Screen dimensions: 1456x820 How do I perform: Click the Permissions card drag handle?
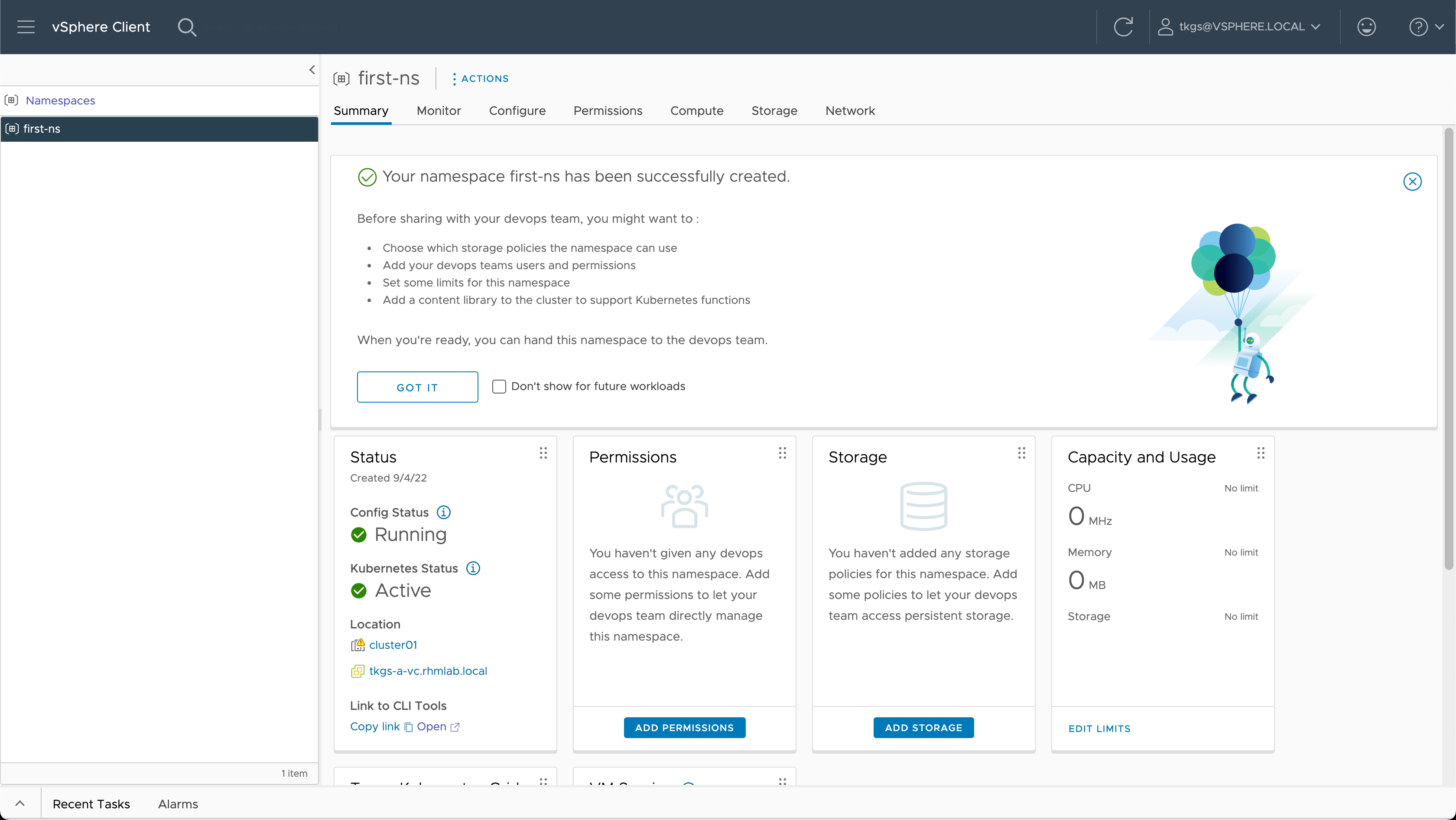(782, 452)
